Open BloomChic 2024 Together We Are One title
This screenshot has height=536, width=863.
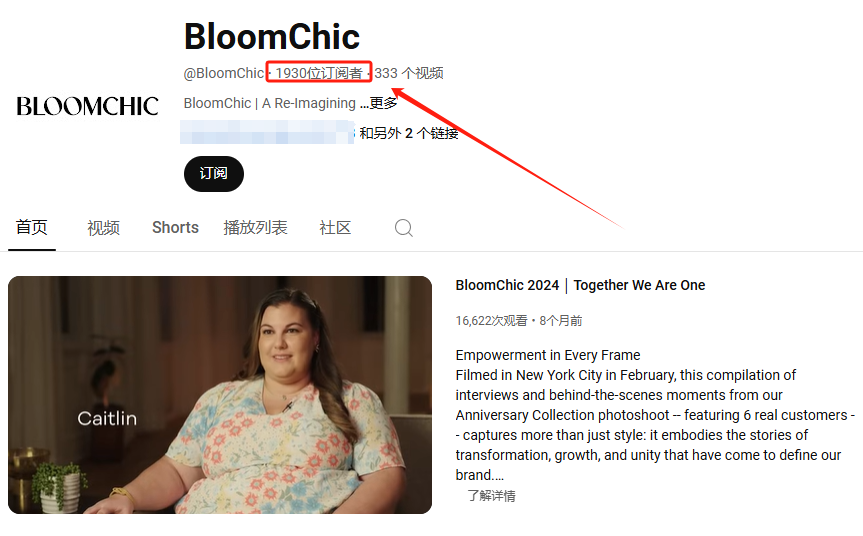(x=580, y=285)
